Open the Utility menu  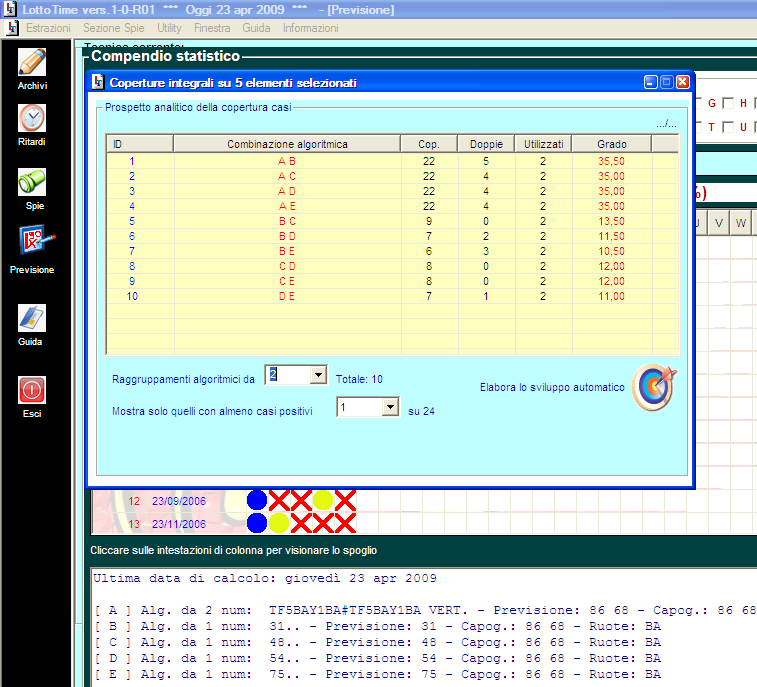tap(169, 28)
